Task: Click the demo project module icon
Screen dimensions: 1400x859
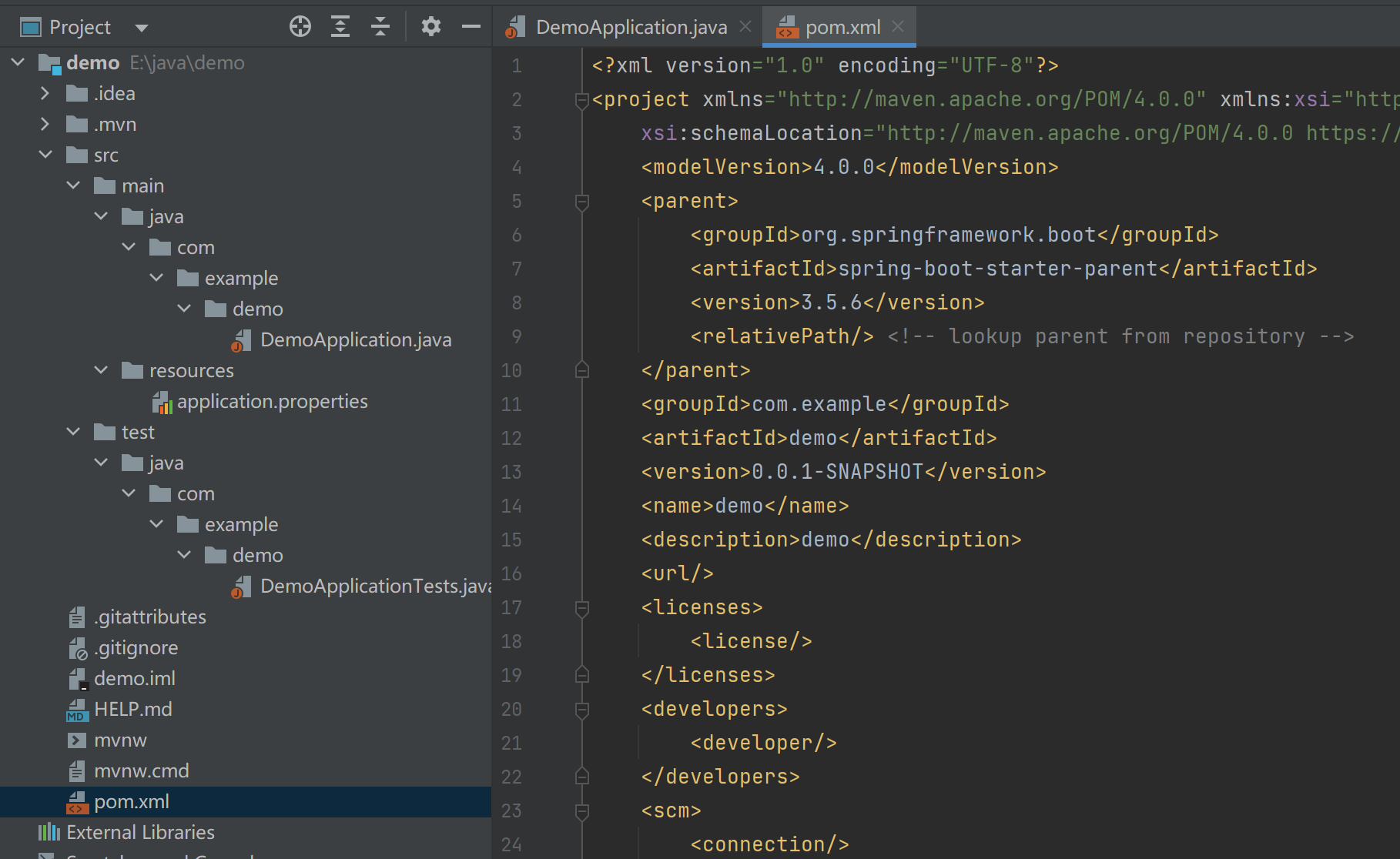Action: point(49,63)
